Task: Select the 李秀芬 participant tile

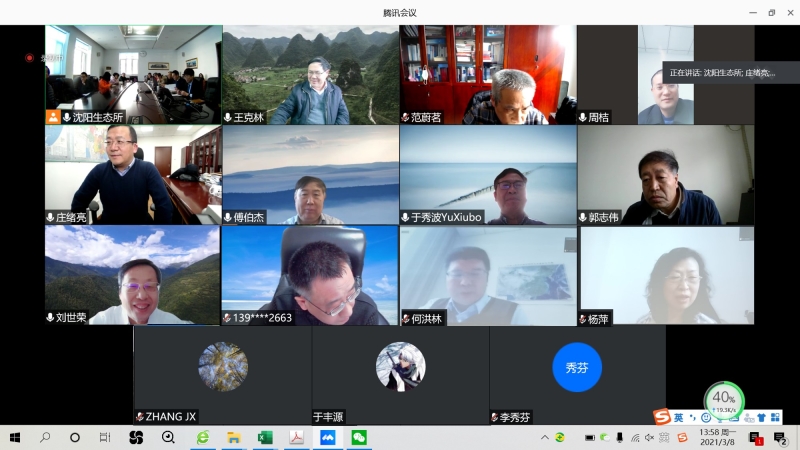Action: (577, 375)
